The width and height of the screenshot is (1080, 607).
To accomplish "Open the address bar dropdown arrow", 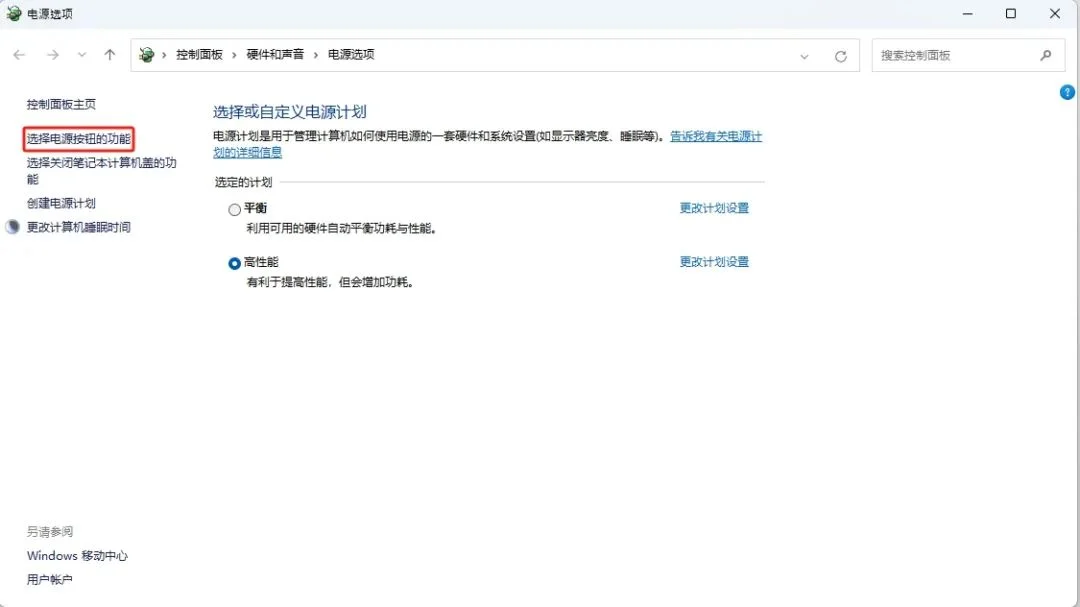I will click(805, 55).
